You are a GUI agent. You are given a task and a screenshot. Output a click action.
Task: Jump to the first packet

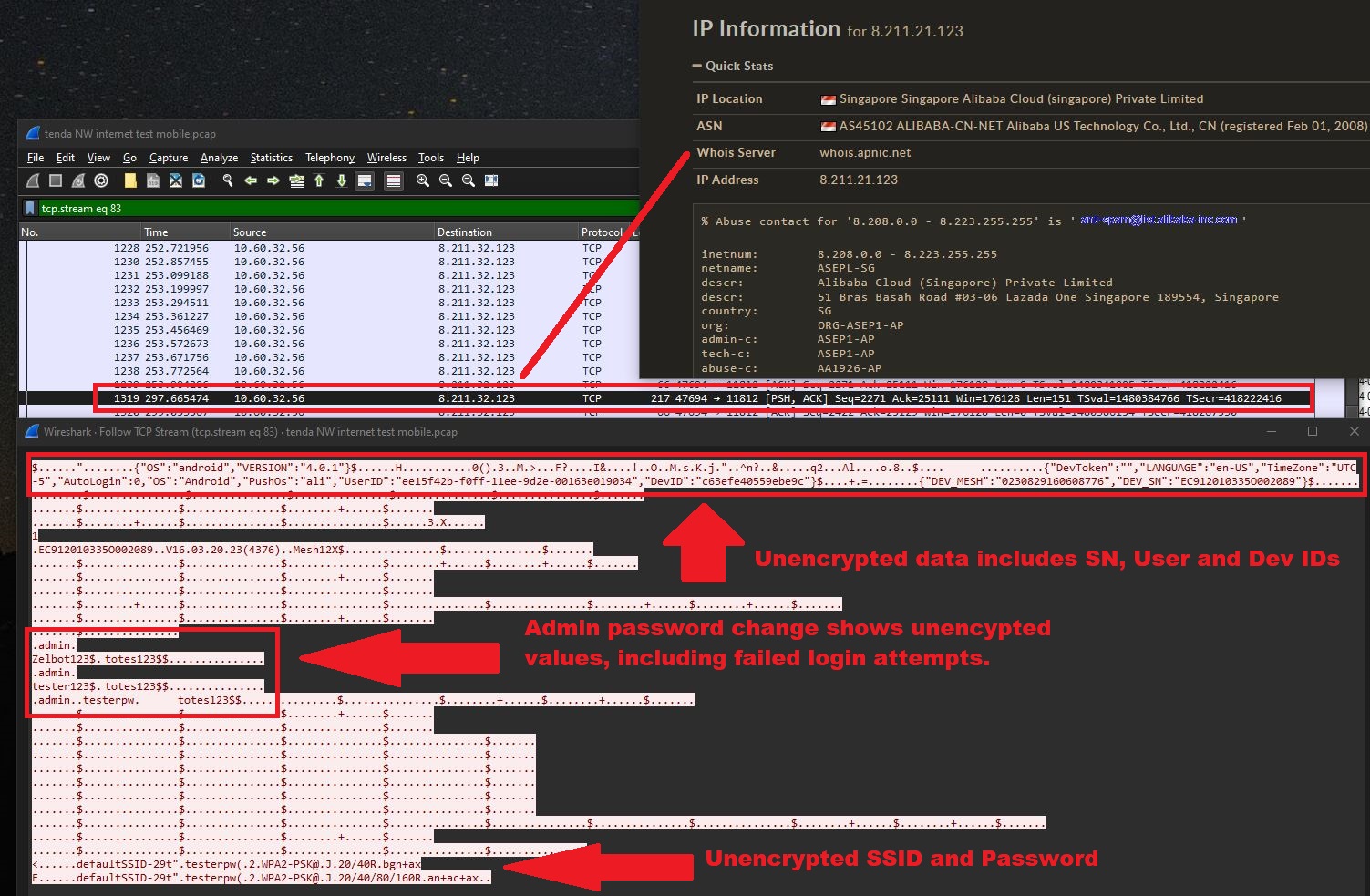click(319, 180)
